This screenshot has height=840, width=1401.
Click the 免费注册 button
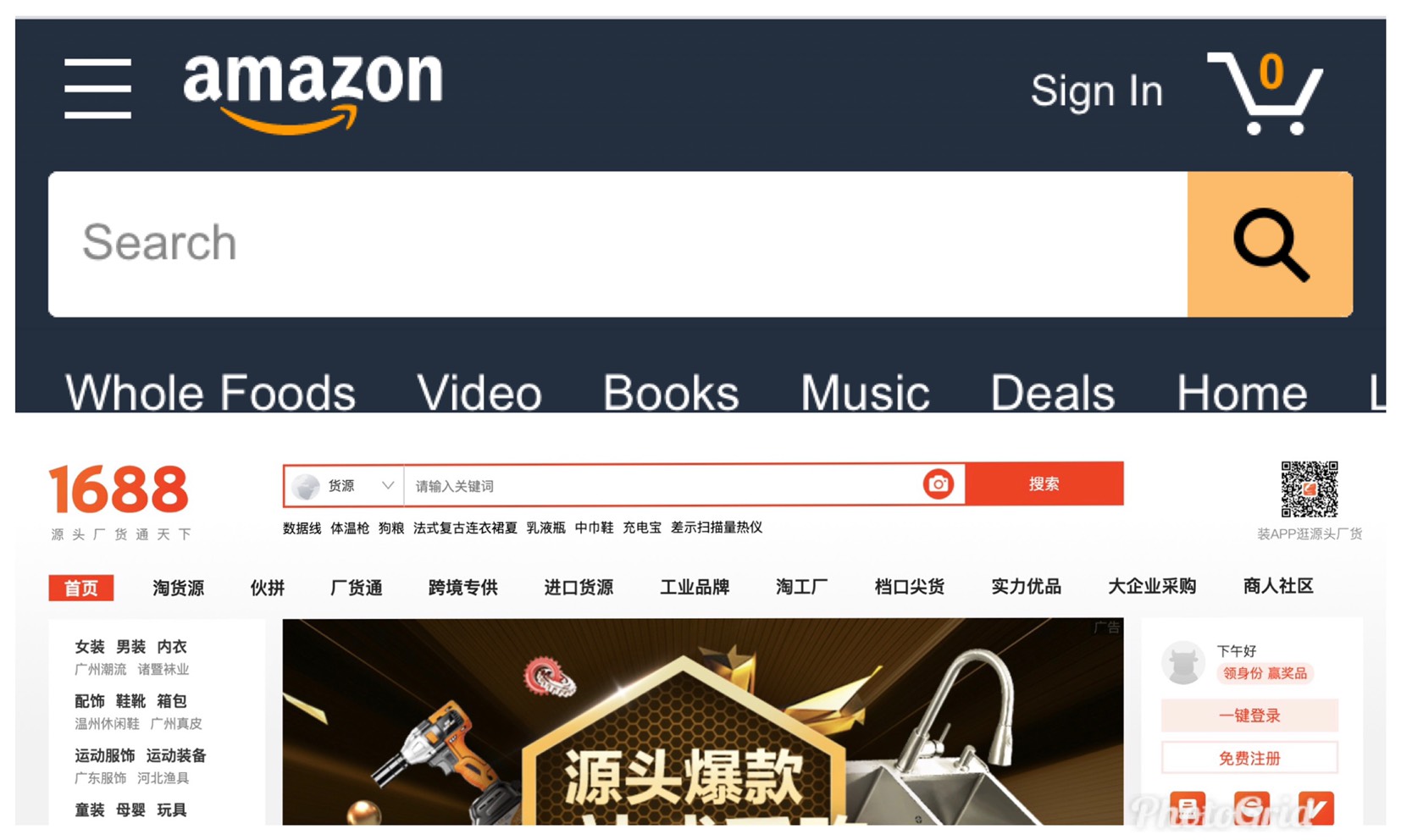pyautogui.click(x=1249, y=758)
